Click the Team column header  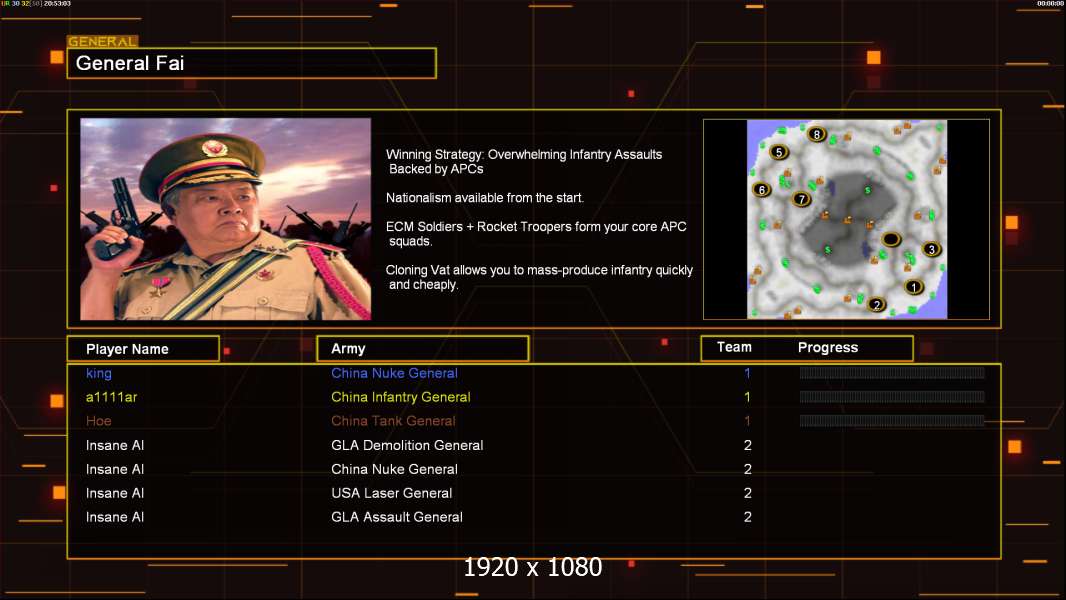[734, 347]
